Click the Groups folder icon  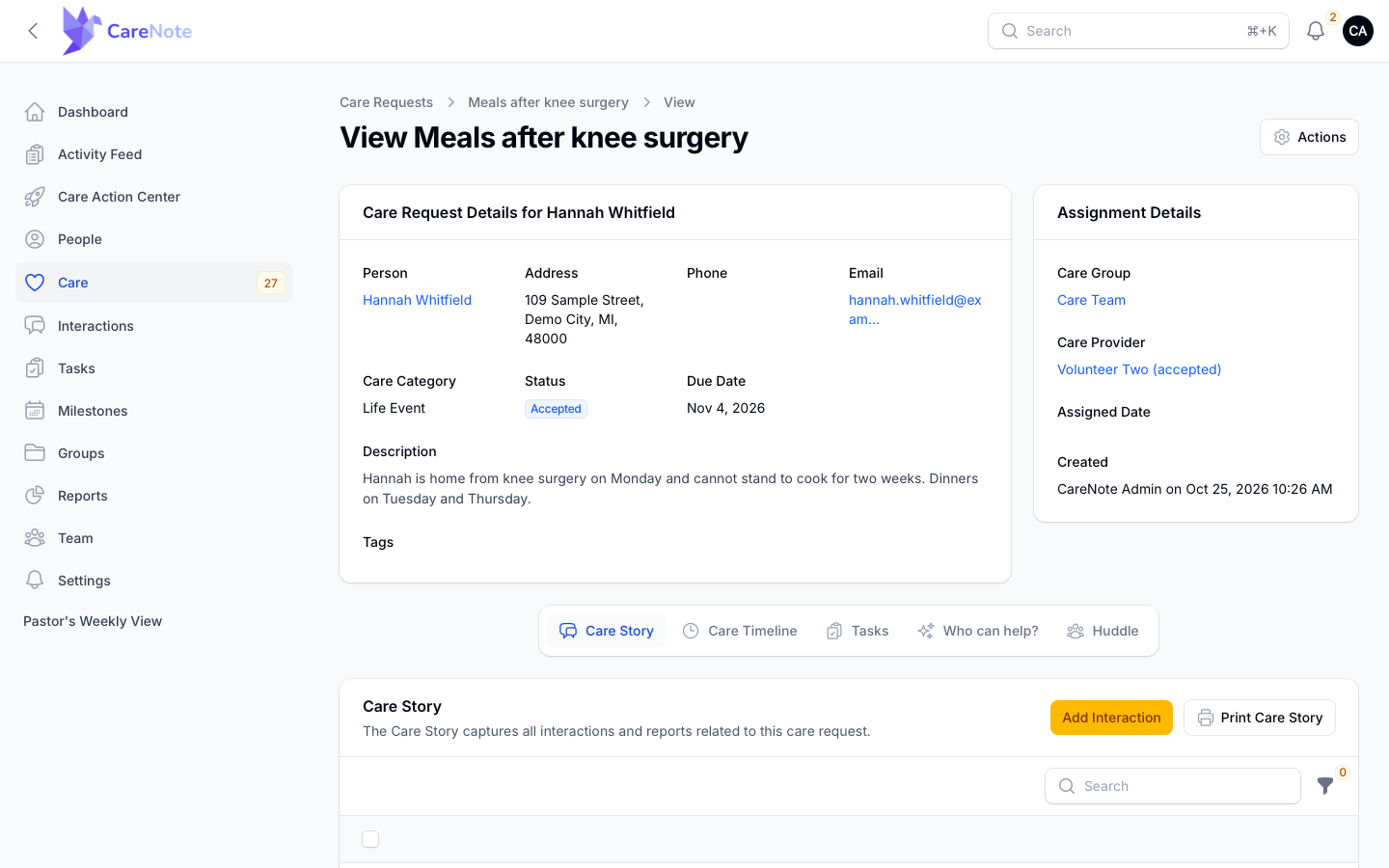tap(35, 453)
